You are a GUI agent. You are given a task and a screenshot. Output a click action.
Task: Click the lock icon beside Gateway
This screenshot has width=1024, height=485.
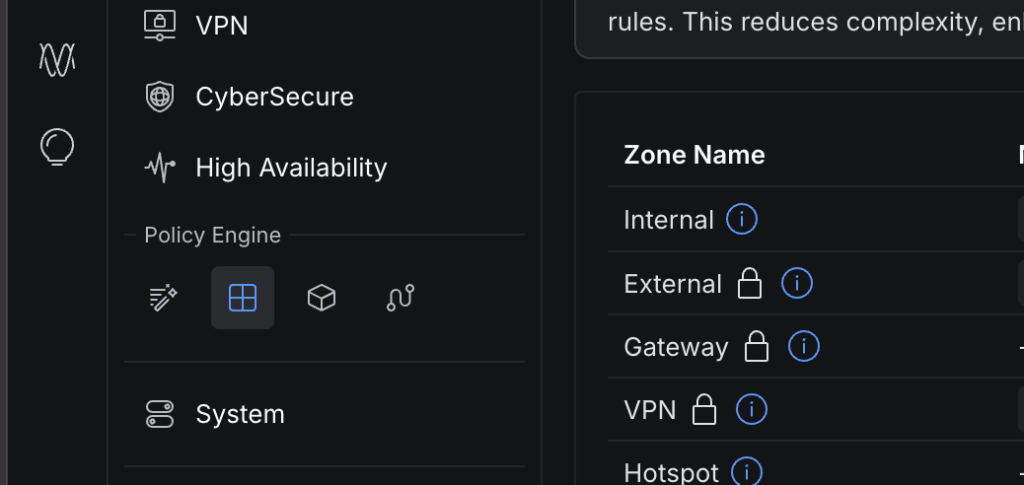pyautogui.click(x=757, y=347)
